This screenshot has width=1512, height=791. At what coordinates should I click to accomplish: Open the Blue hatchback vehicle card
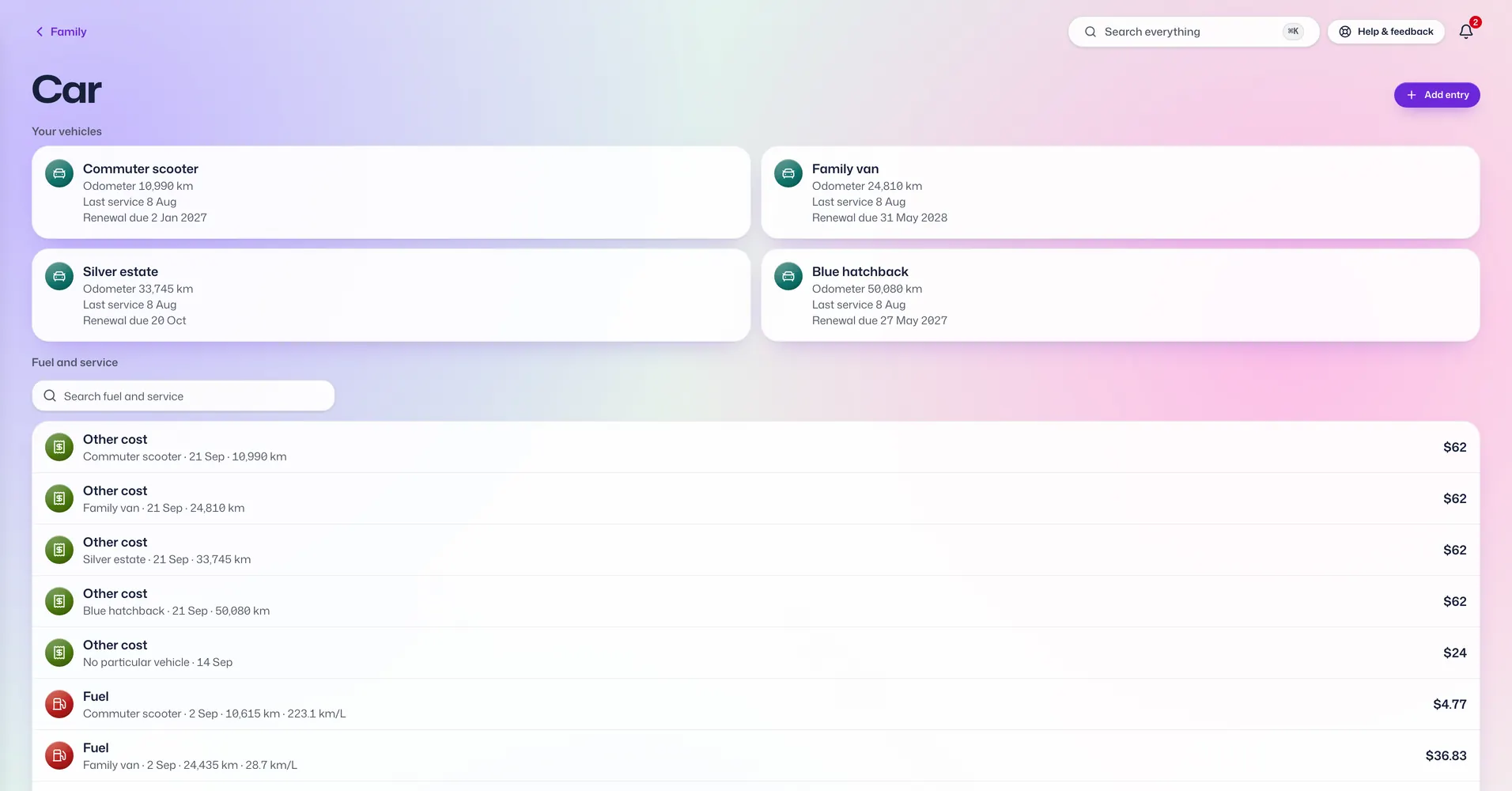pyautogui.click(x=1121, y=295)
